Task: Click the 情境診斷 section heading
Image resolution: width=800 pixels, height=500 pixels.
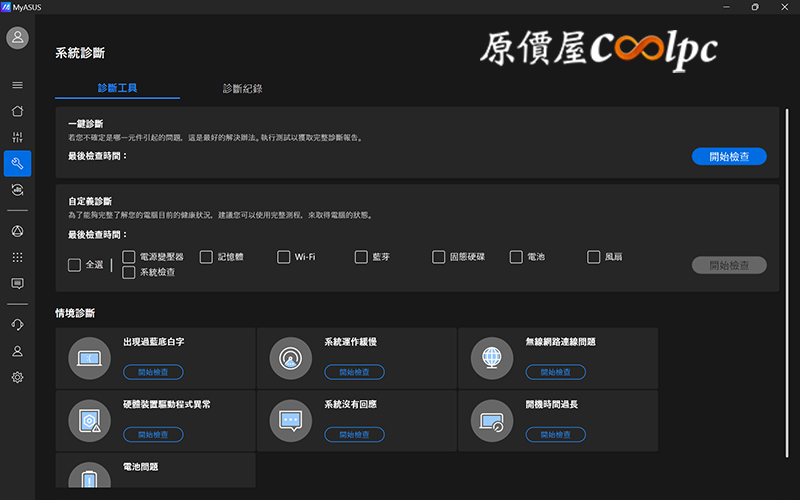Action: tap(75, 313)
